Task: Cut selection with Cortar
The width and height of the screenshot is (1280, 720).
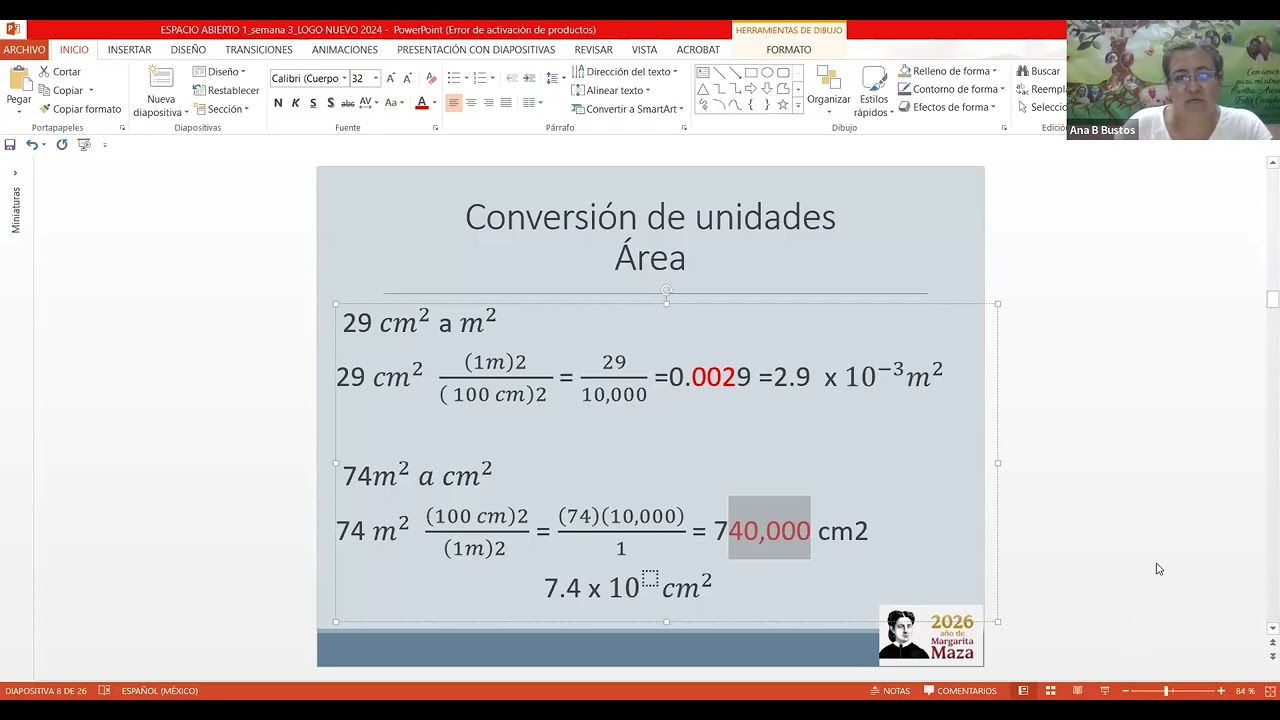Action: click(60, 72)
